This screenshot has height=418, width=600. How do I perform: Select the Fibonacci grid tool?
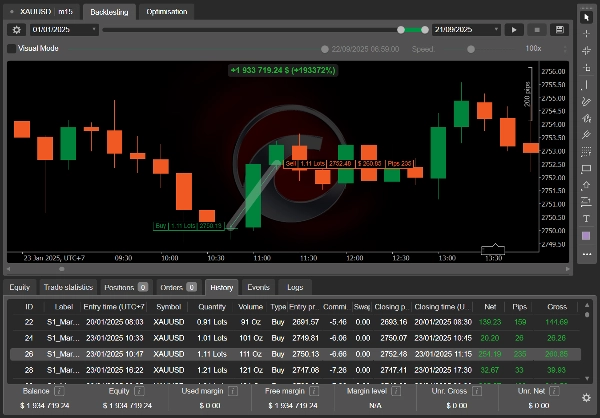tap(586, 152)
